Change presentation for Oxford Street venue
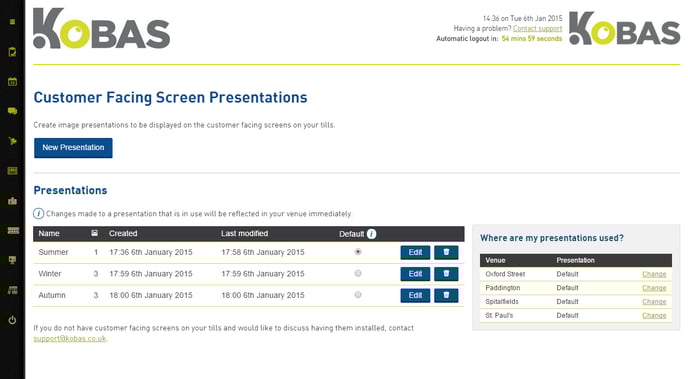The image size is (688, 379). point(654,274)
